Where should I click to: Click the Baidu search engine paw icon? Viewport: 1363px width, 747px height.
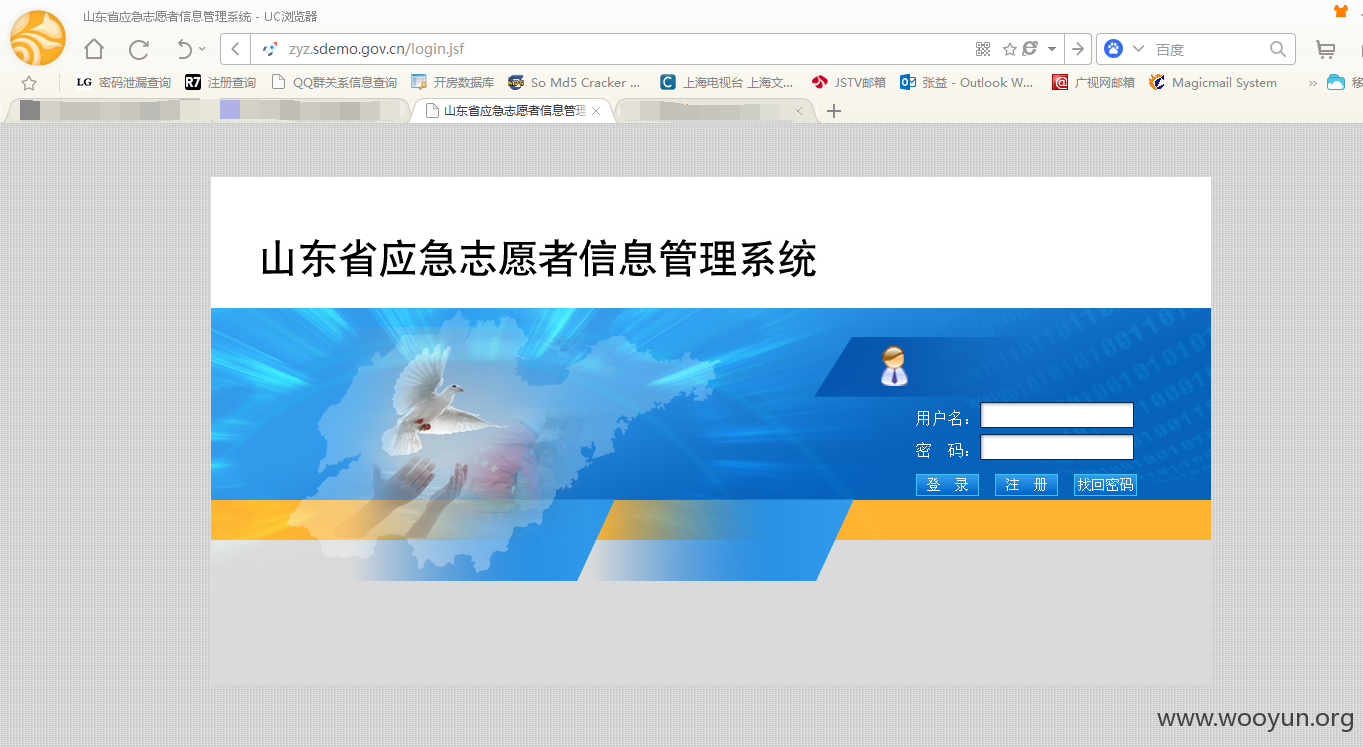(x=1113, y=49)
